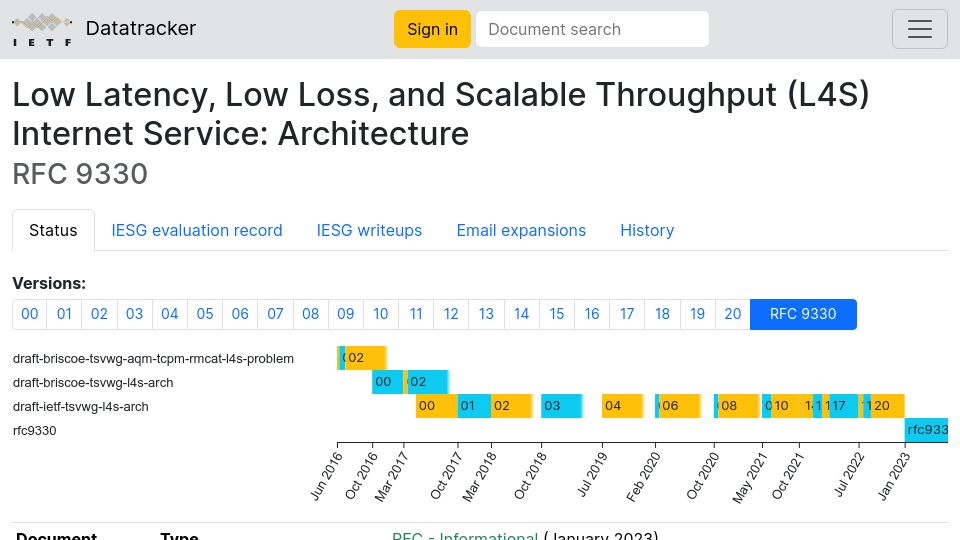Click draft-ietf-tsvwg-l4s-arch bar 20
This screenshot has width=960, height=540.
(887, 406)
